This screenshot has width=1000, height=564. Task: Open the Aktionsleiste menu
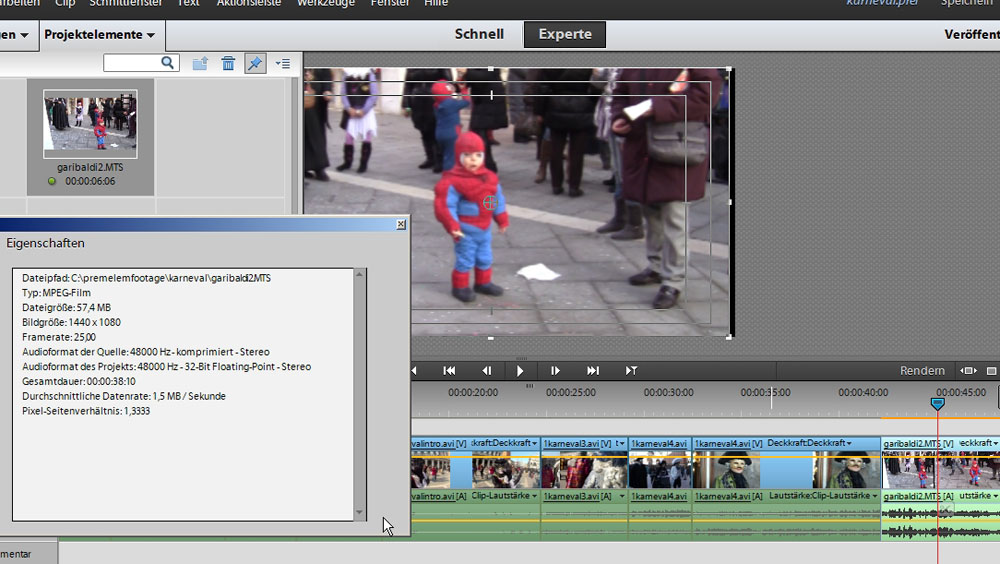tap(249, 3)
